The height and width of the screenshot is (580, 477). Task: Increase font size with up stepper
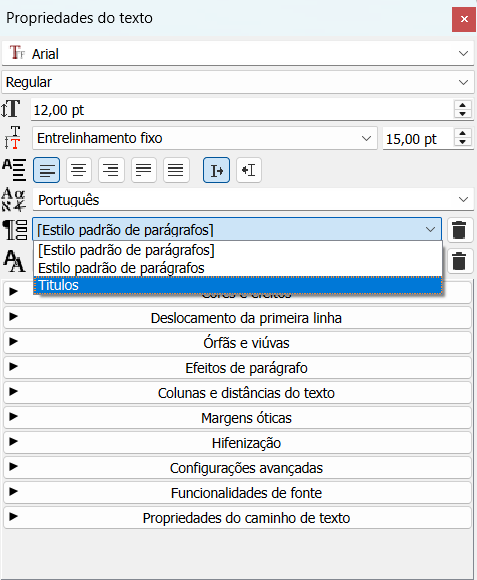[463, 105]
